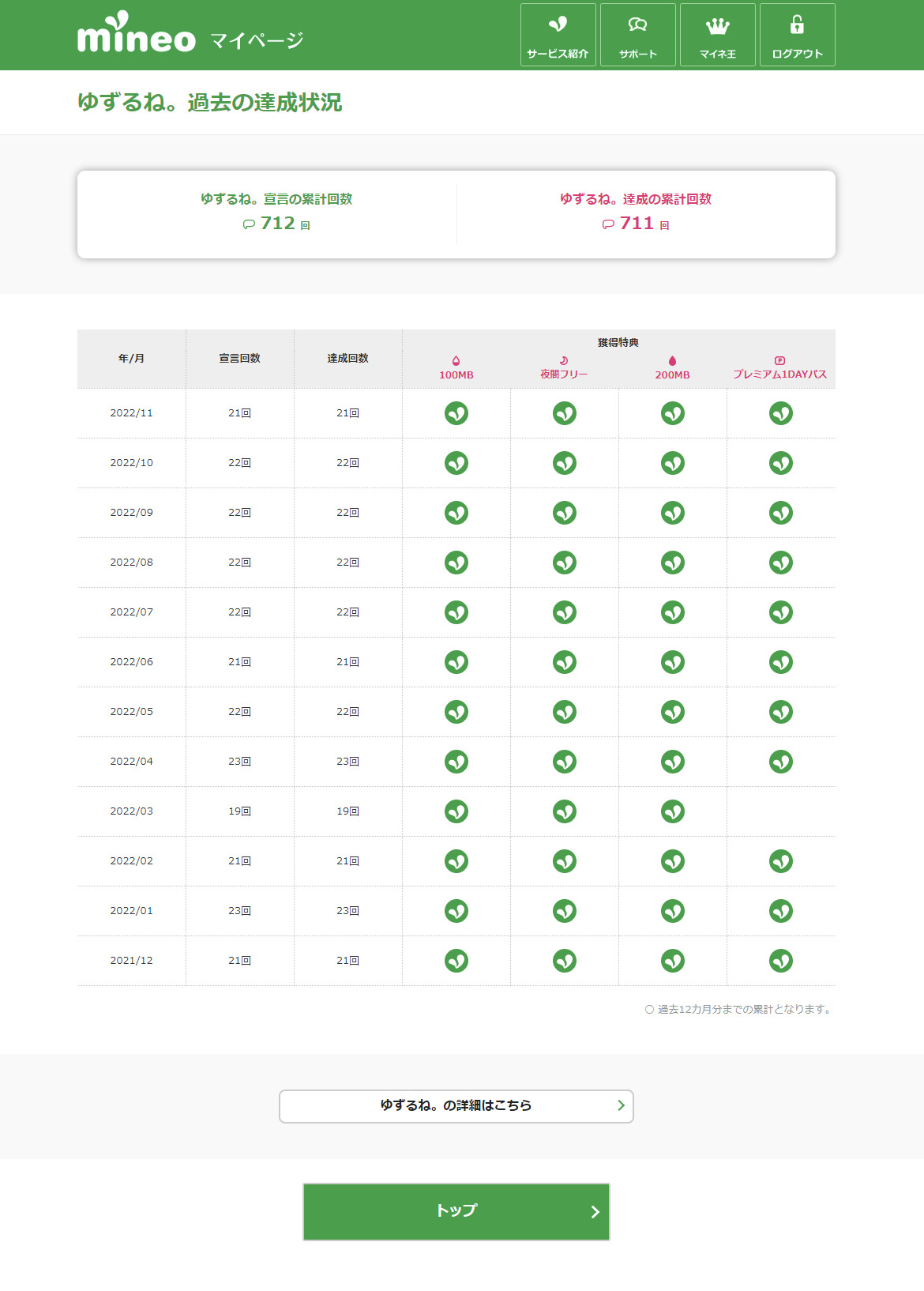
Task: Click the 2021/12 プレミアム1DAYパス achievement badge
Action: [x=781, y=961]
